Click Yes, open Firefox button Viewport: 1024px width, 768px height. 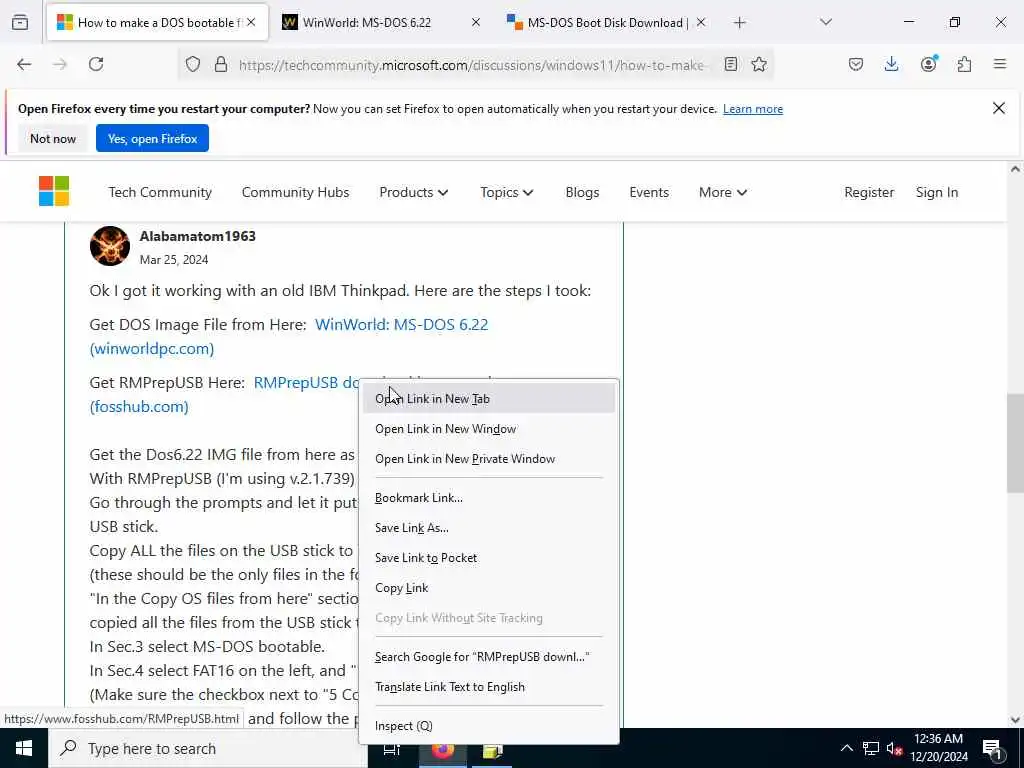tap(152, 138)
